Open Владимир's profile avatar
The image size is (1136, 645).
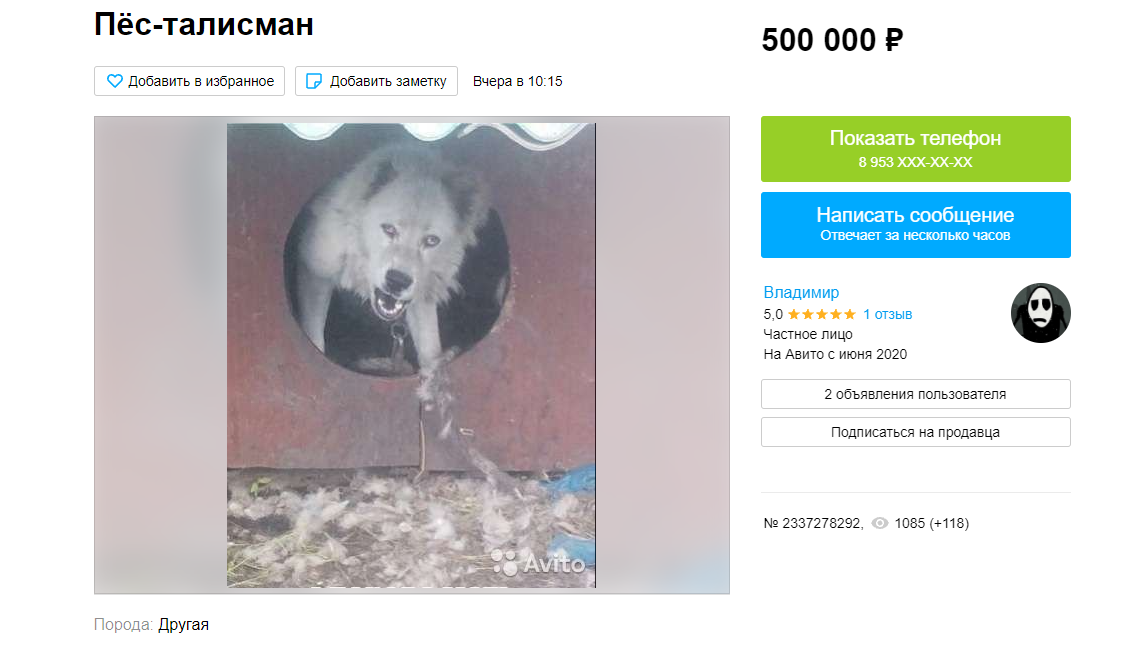[x=1040, y=313]
